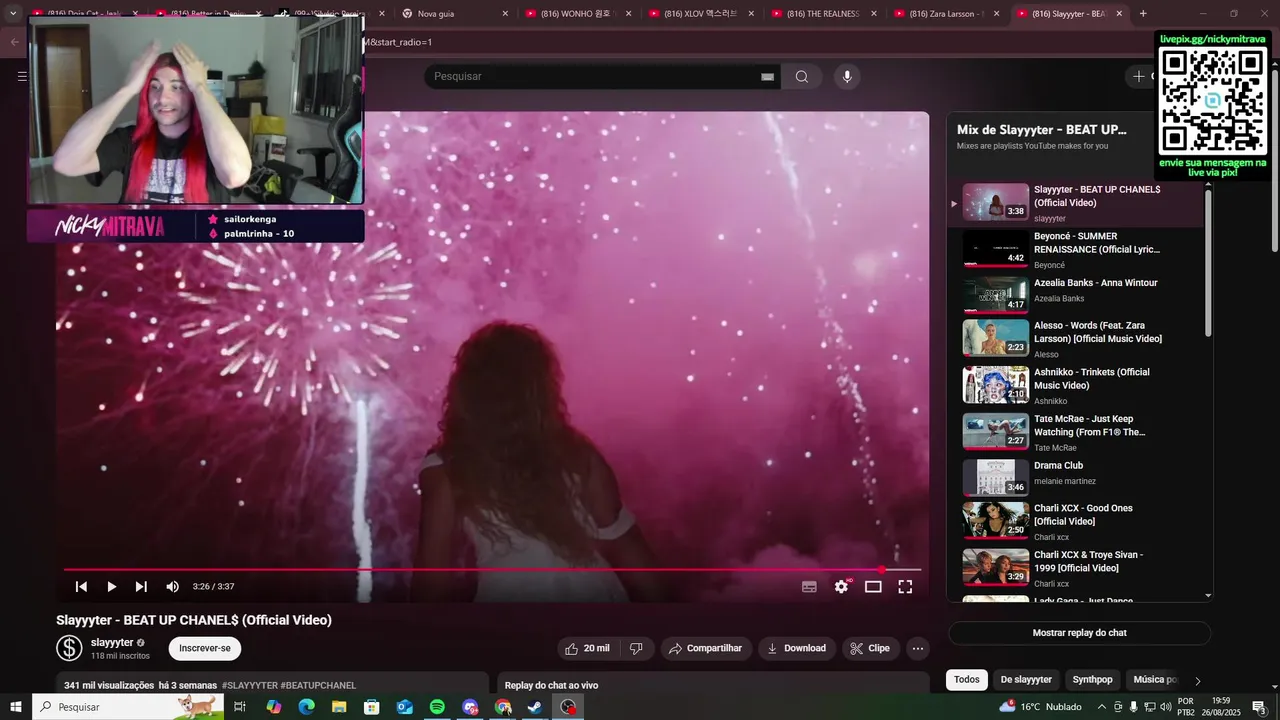The height and width of the screenshot is (720, 1280).
Task: Open a new browser tab with plus
Action: [1143, 14]
